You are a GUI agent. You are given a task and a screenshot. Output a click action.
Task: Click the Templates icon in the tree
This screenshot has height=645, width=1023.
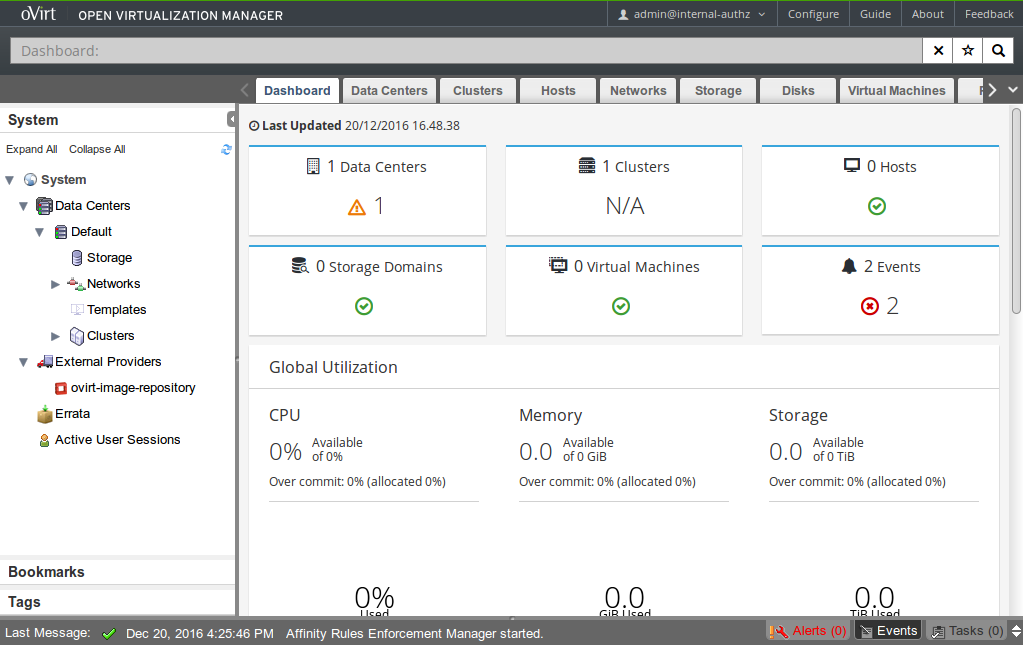(x=77, y=310)
